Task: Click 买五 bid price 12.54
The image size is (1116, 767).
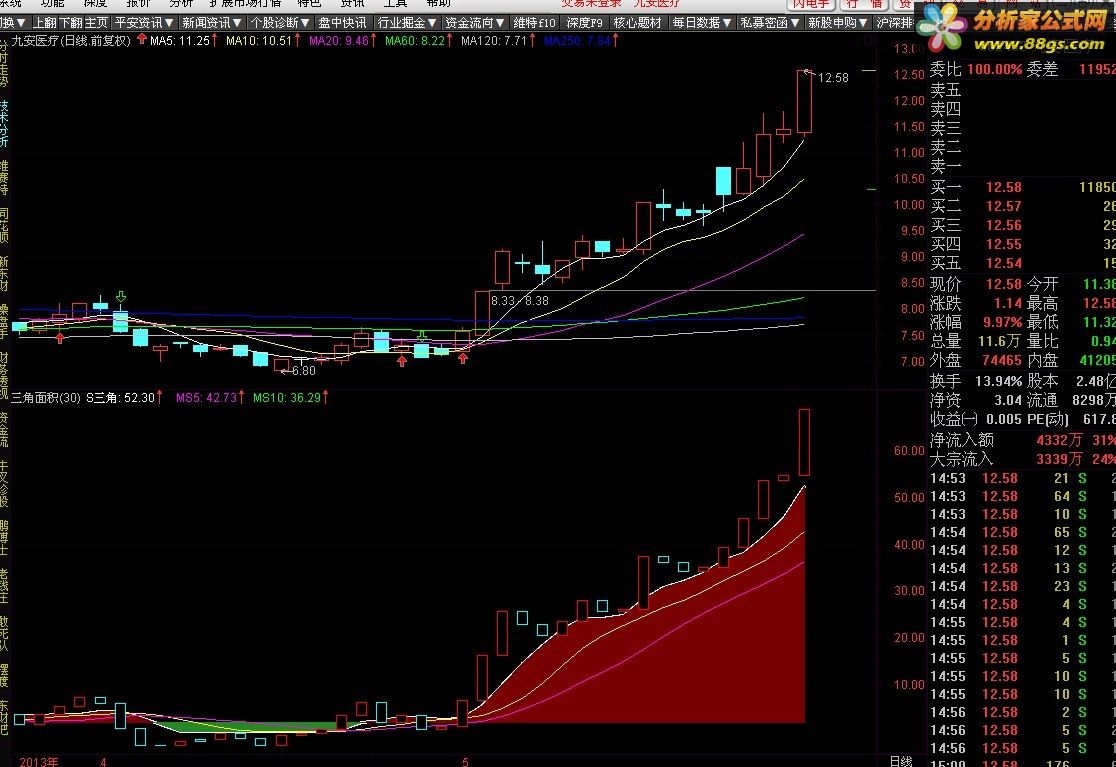Action: click(1004, 263)
